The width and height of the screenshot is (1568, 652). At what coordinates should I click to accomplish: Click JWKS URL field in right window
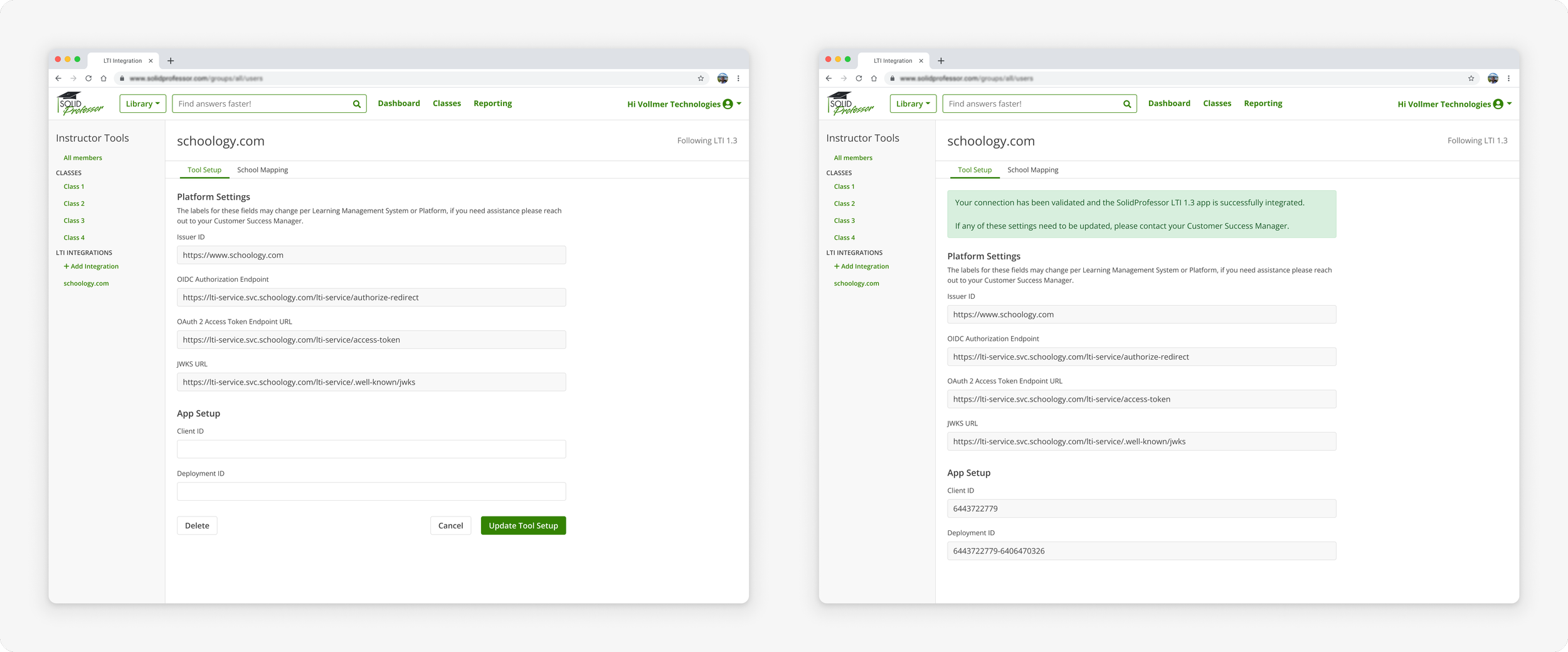[1142, 442]
